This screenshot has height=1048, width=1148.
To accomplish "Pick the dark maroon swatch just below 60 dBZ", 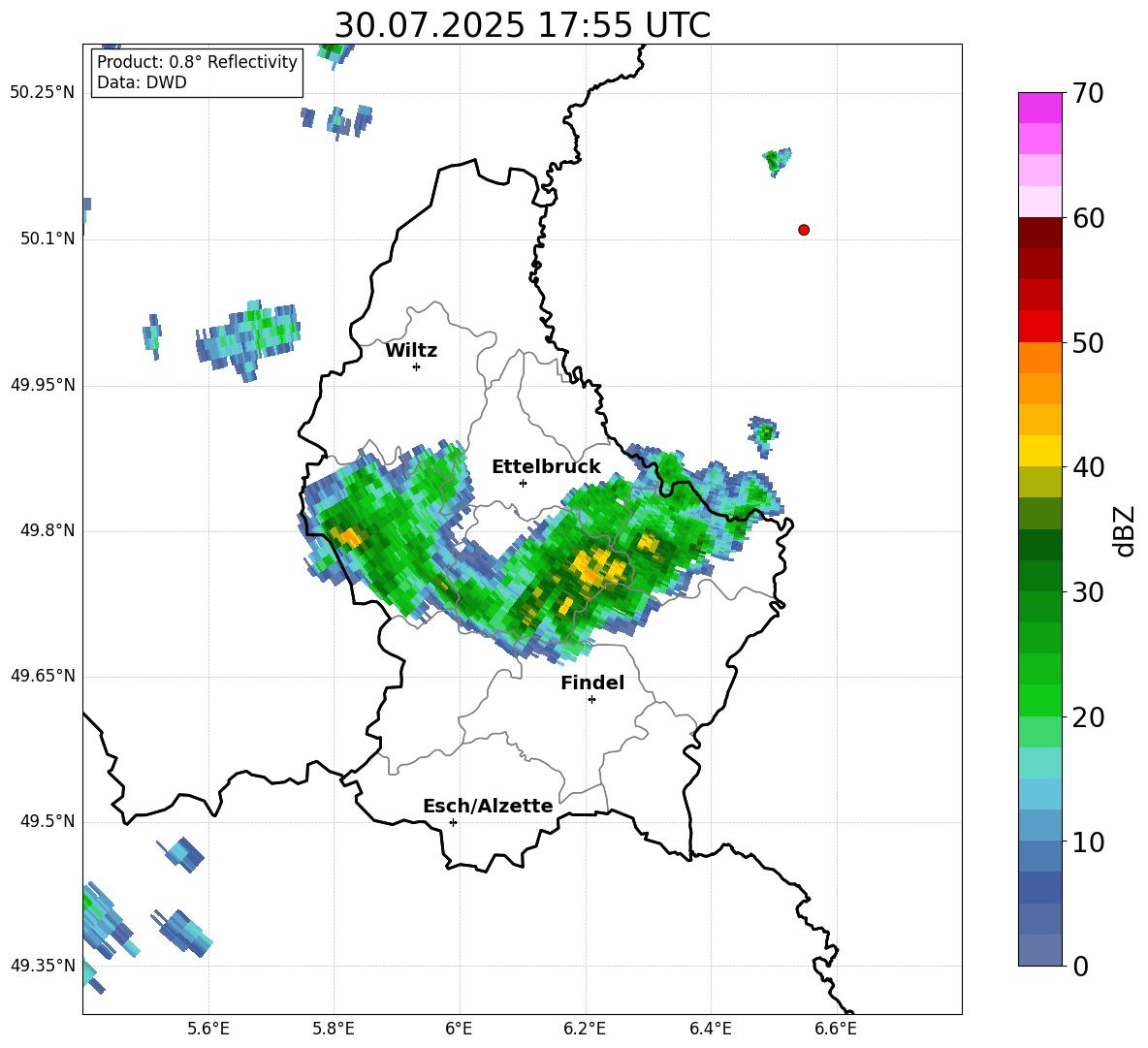I will click(x=1039, y=233).
